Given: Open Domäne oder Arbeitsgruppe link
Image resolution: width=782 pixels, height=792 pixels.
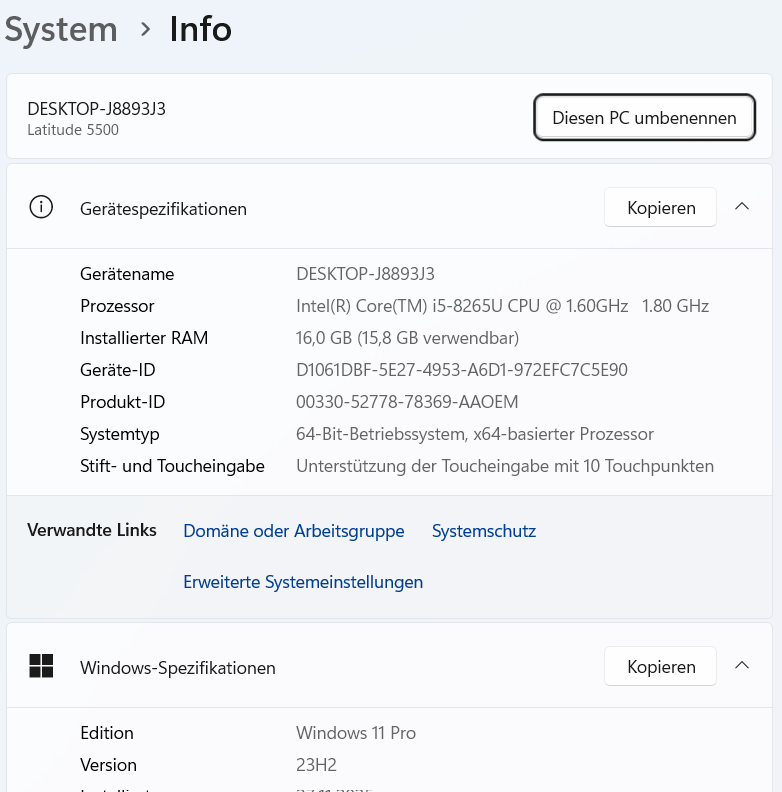Looking at the screenshot, I should [x=294, y=531].
